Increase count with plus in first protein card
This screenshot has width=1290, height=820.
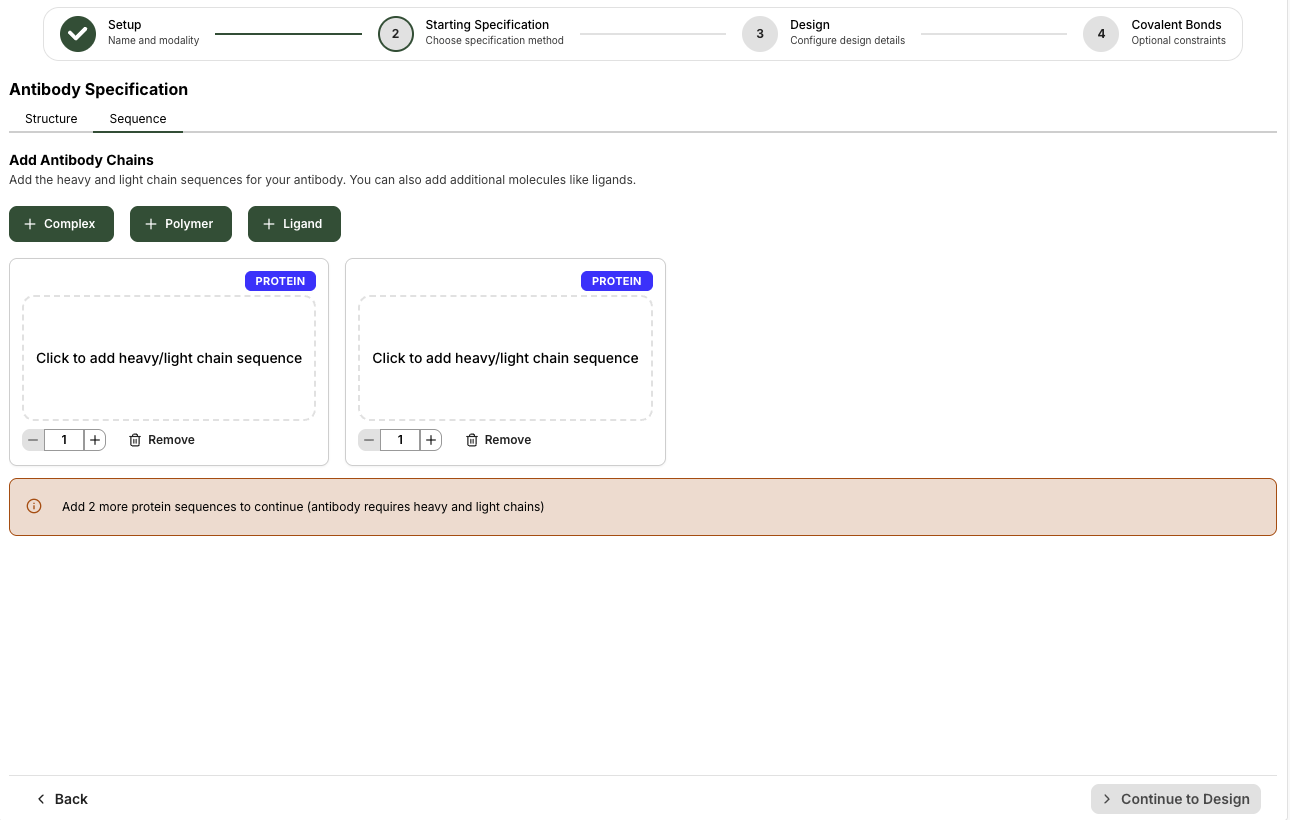(x=95, y=440)
